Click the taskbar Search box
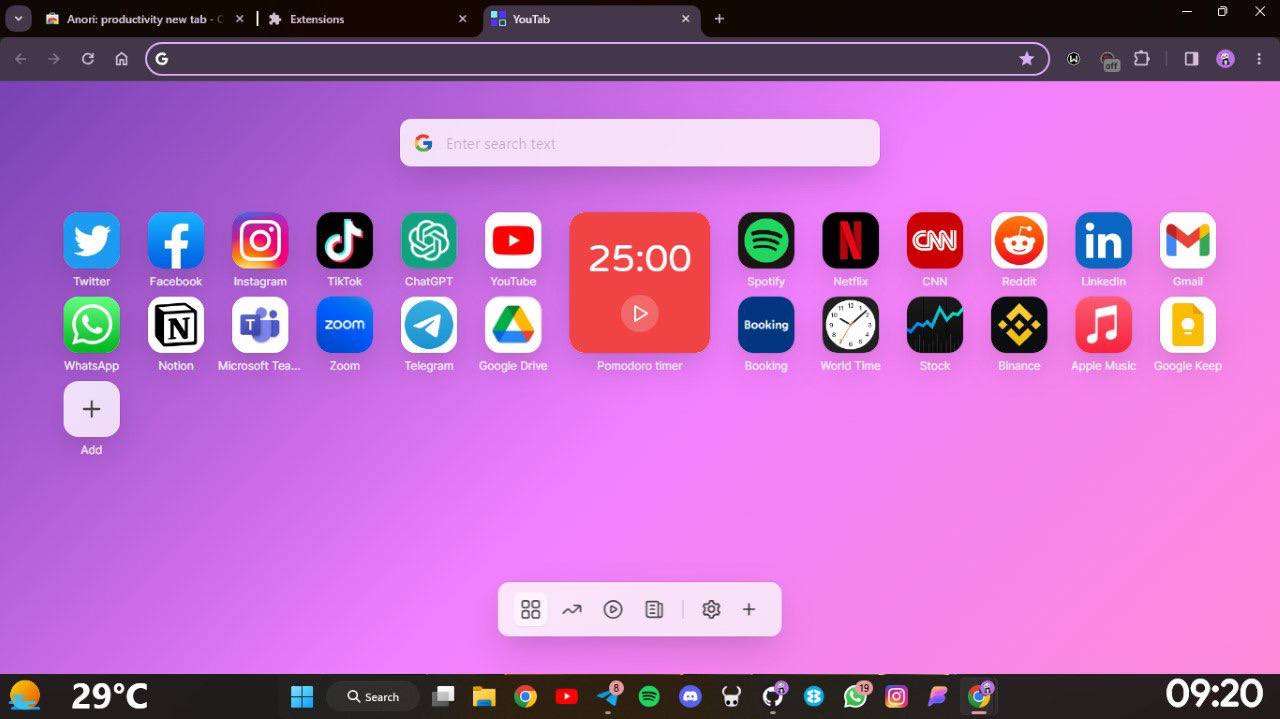The image size is (1280, 719). [373, 696]
